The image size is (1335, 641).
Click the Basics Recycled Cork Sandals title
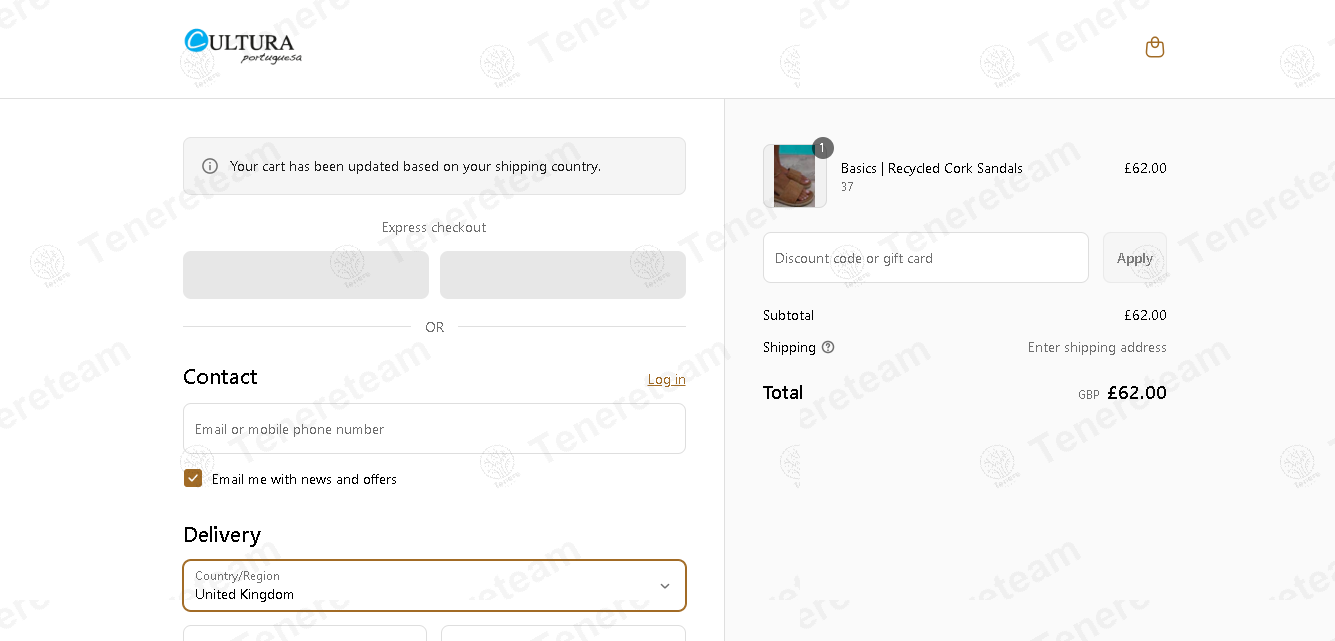[x=932, y=168]
